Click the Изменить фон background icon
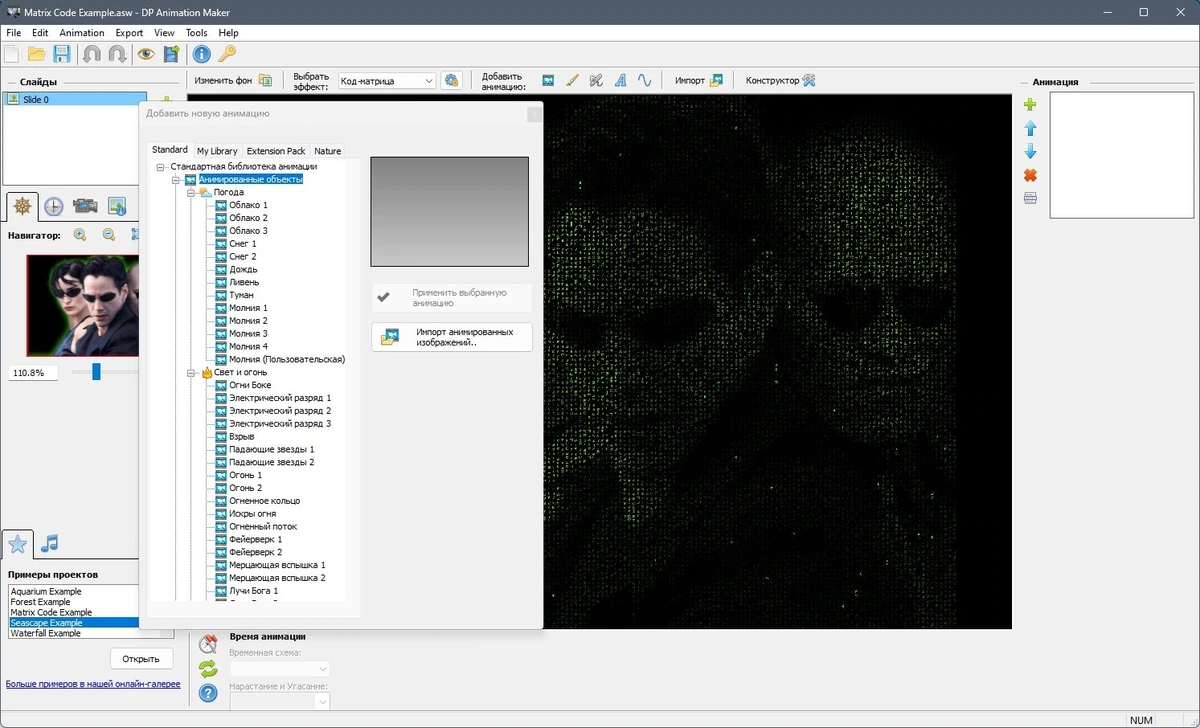 tap(266, 81)
